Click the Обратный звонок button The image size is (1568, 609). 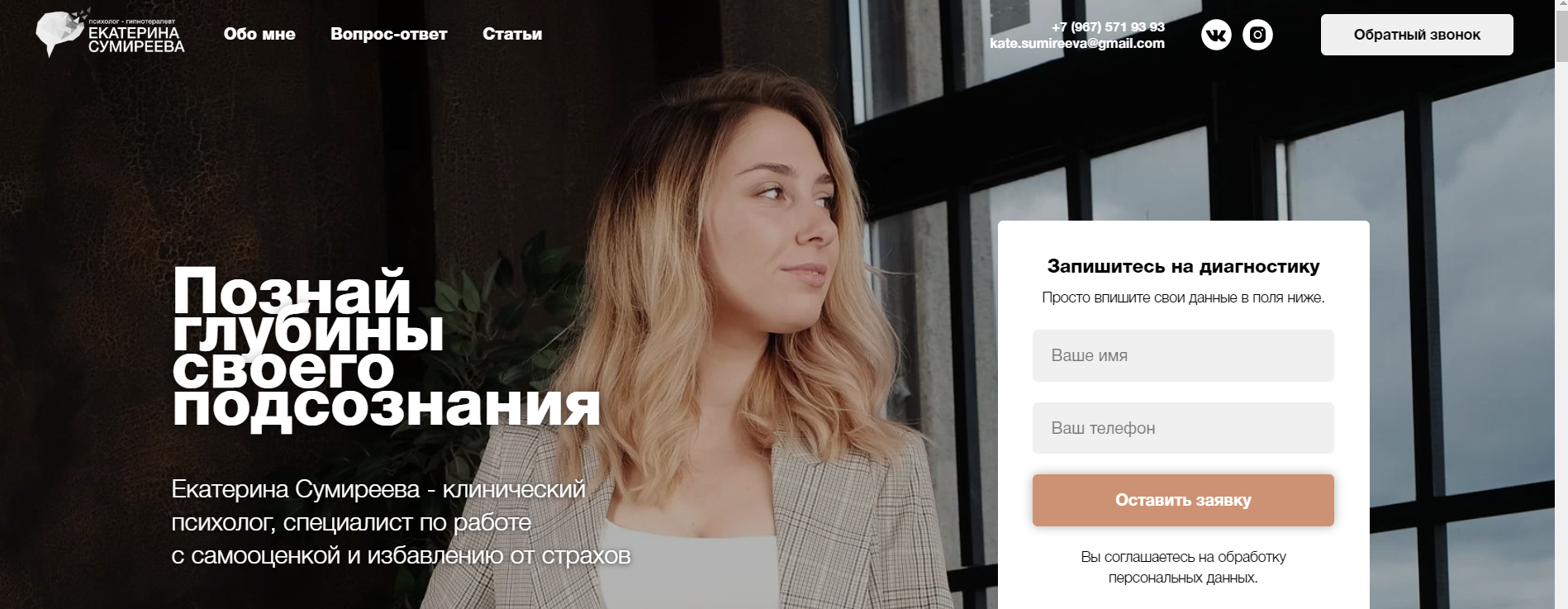(1417, 35)
